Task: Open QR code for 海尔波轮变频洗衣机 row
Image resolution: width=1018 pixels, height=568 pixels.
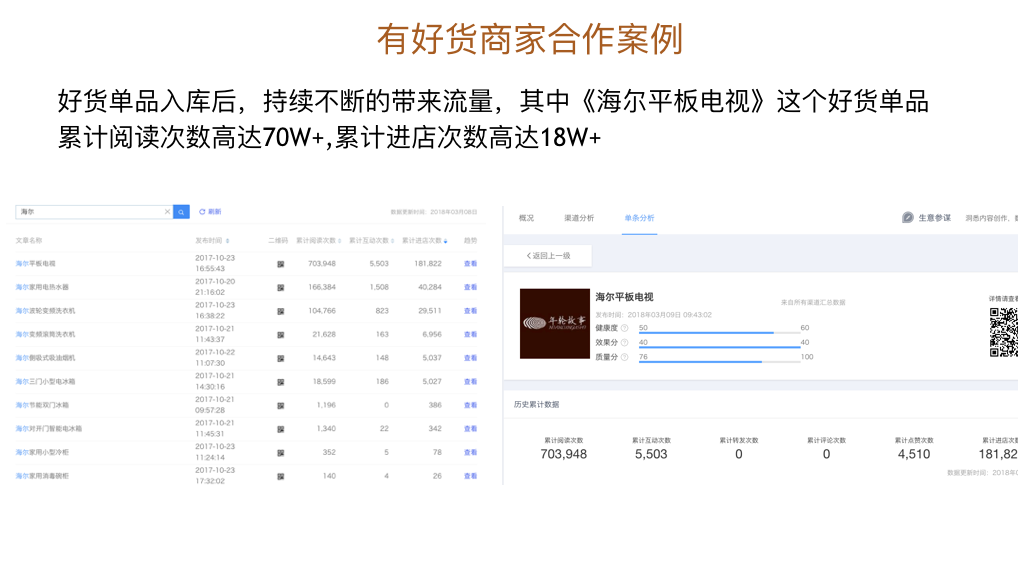Action: point(280,312)
